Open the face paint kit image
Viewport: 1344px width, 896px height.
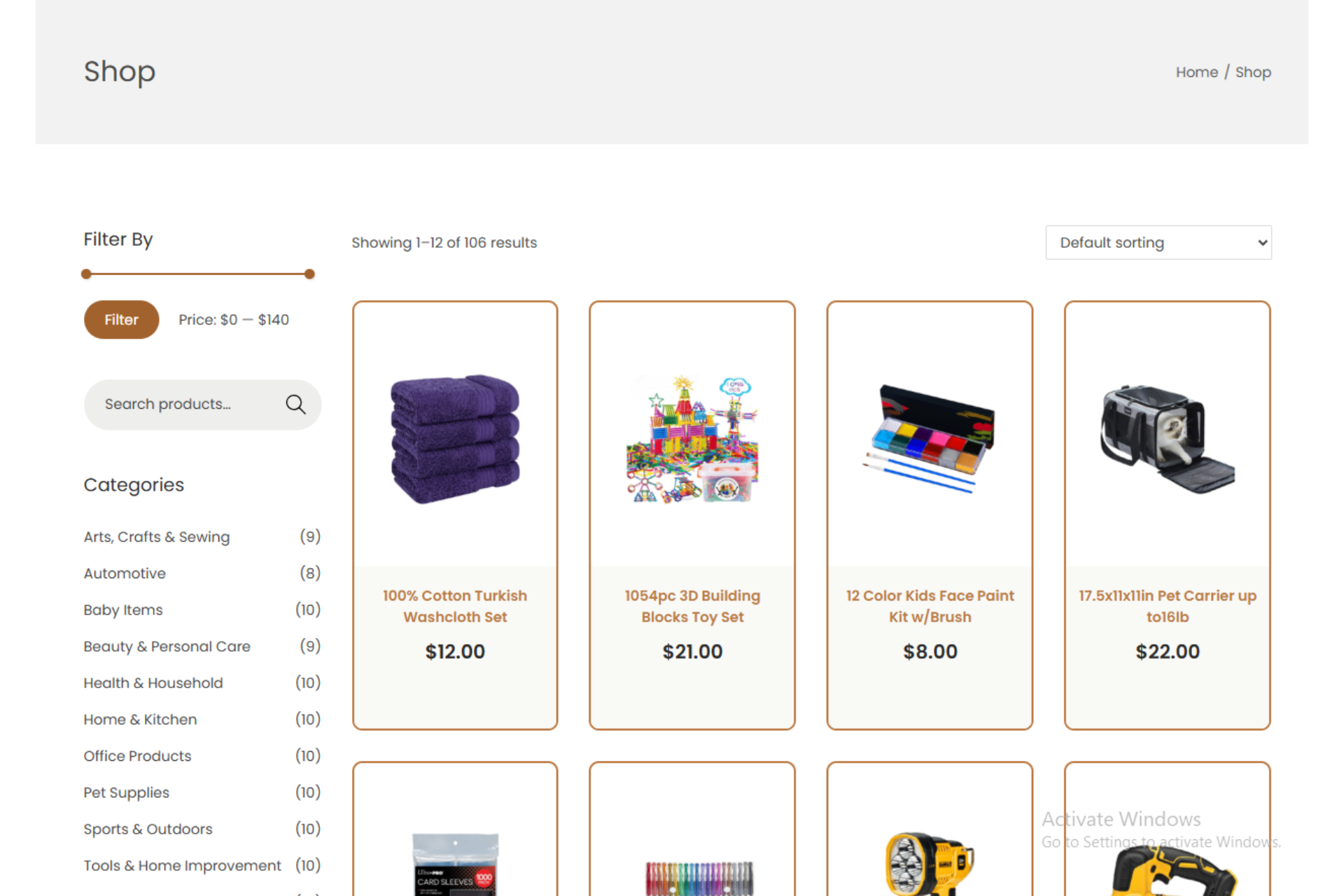click(930, 439)
